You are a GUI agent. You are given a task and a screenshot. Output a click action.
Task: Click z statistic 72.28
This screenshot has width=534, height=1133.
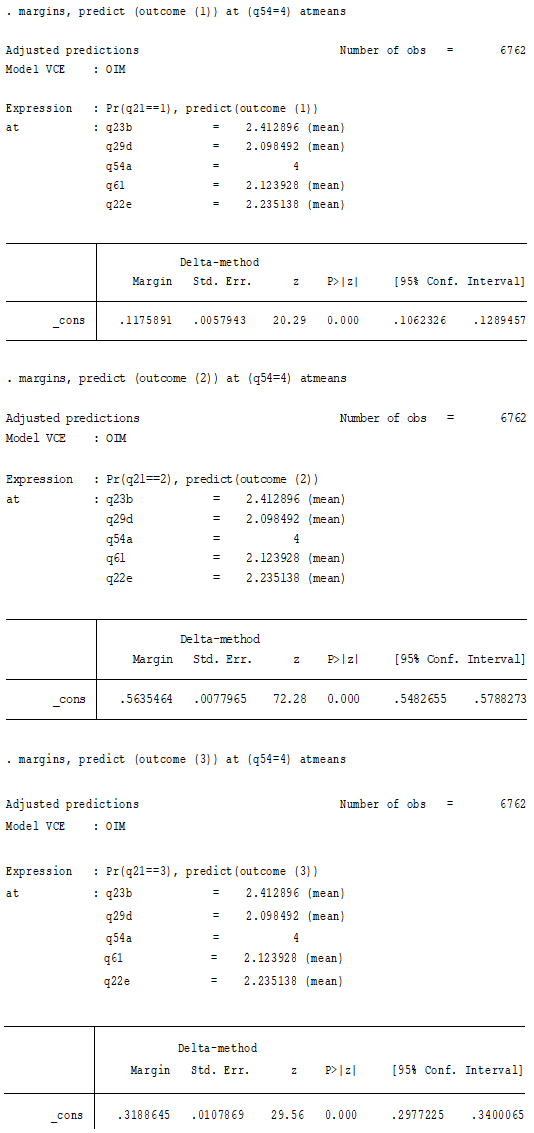tap(287, 699)
